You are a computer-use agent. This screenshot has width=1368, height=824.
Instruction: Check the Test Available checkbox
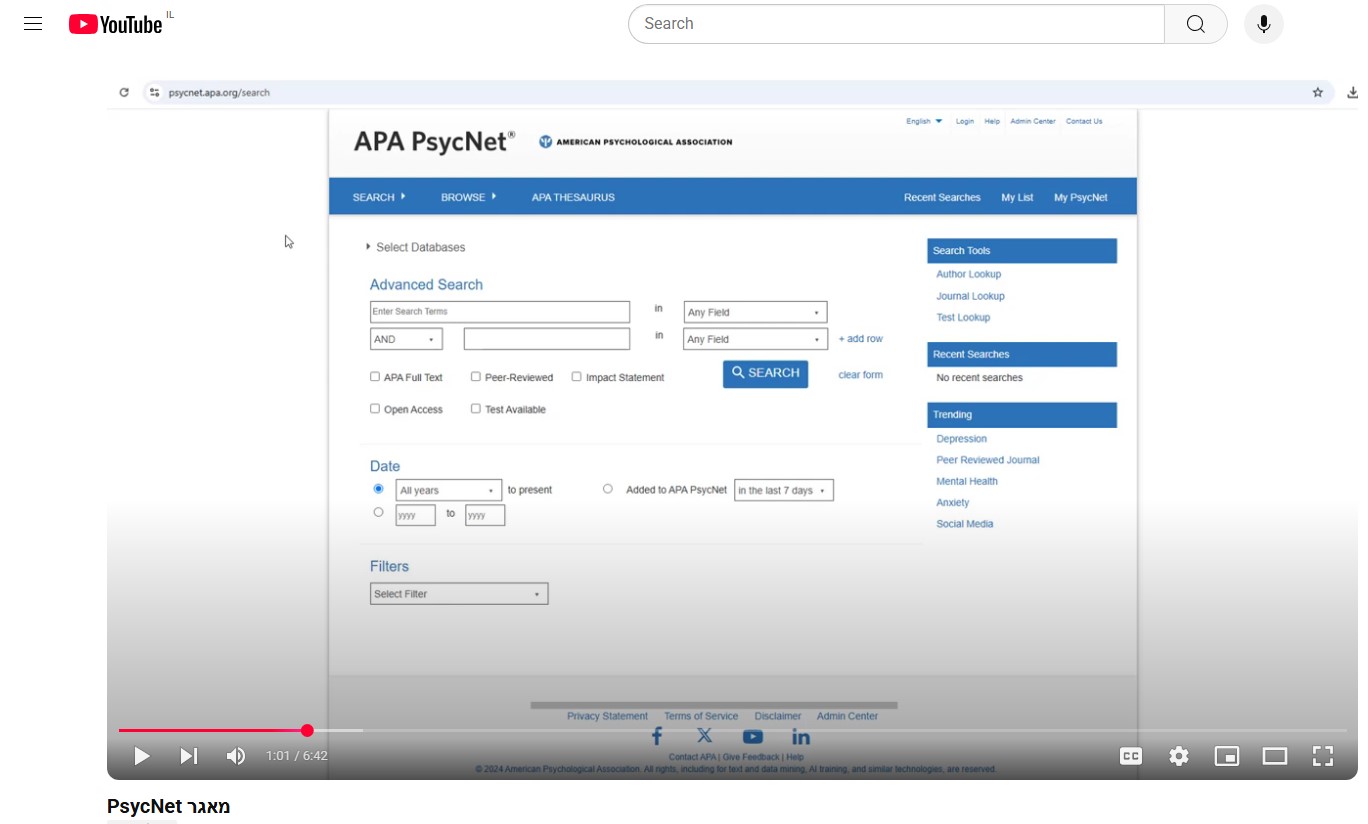(x=476, y=409)
